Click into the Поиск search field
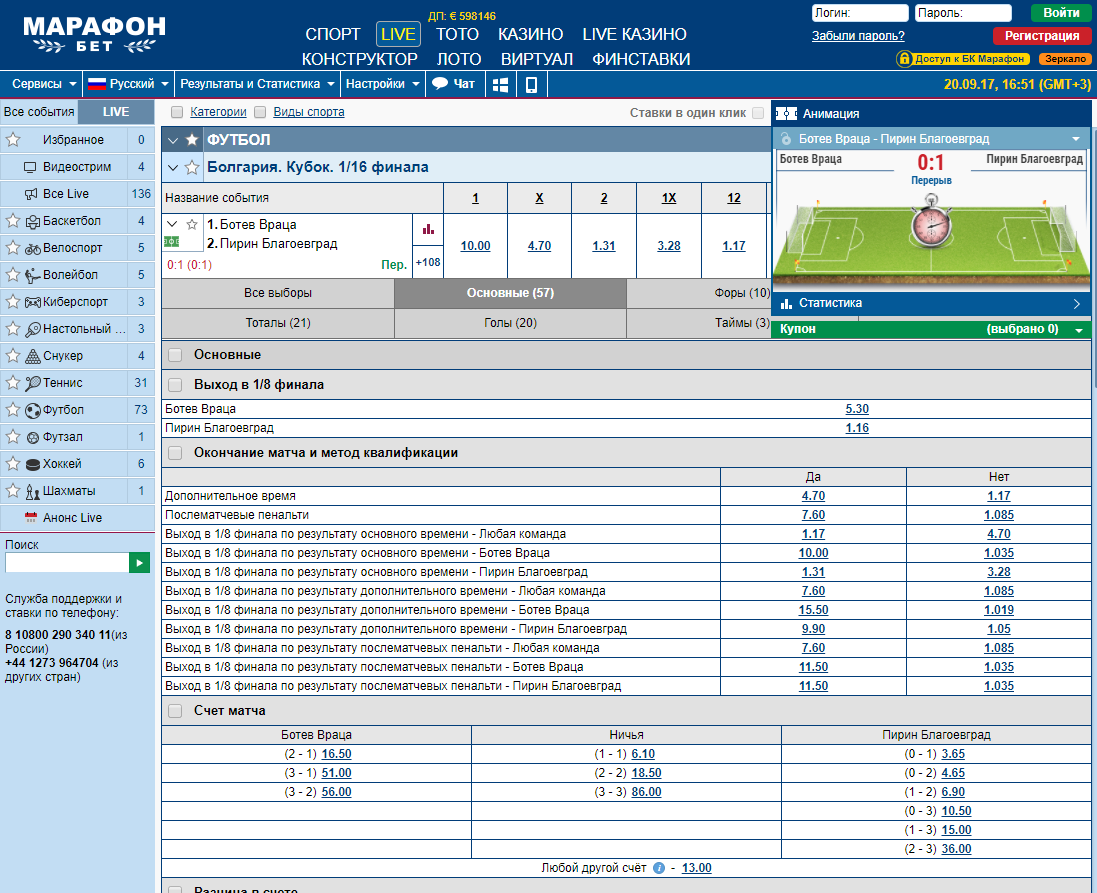1097x893 pixels. [67, 563]
